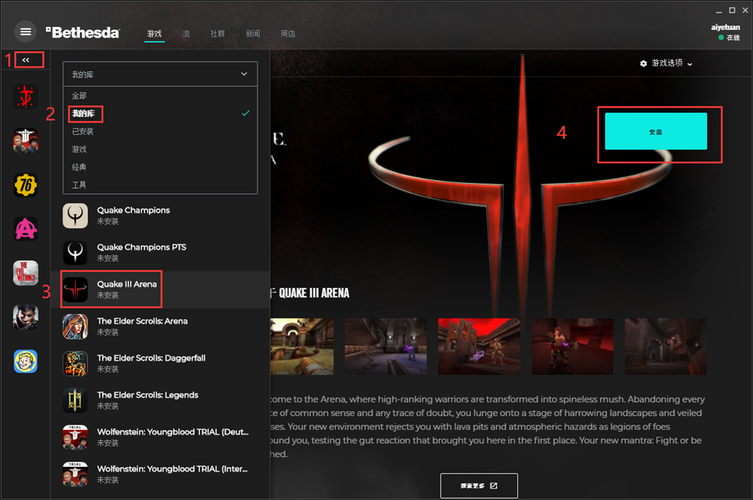753x500 pixels.
Task: Expand the 游戏选项 dropdown chevron
Action: 690,64
